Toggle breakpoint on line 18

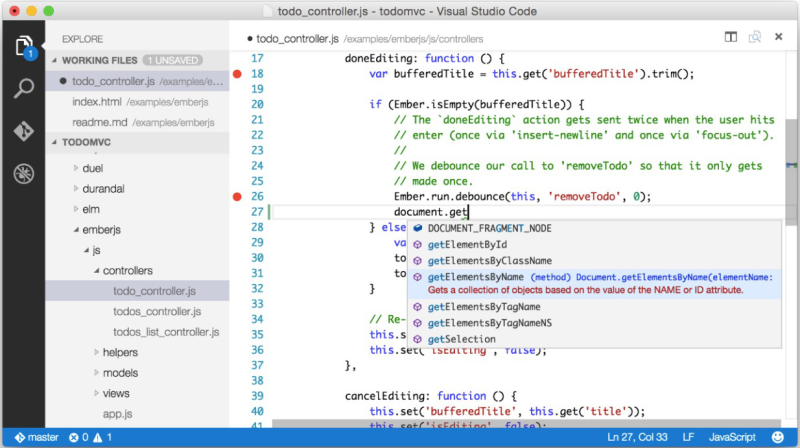coord(237,74)
